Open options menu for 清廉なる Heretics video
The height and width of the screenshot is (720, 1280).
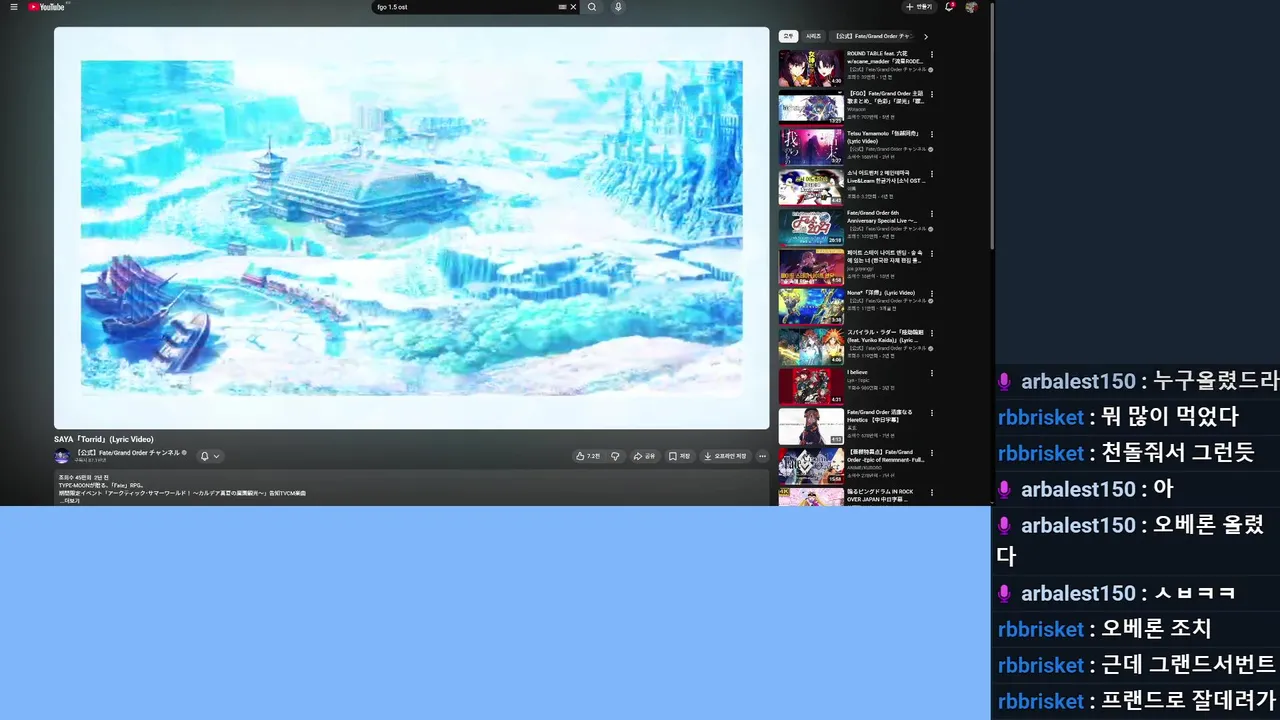(x=932, y=412)
